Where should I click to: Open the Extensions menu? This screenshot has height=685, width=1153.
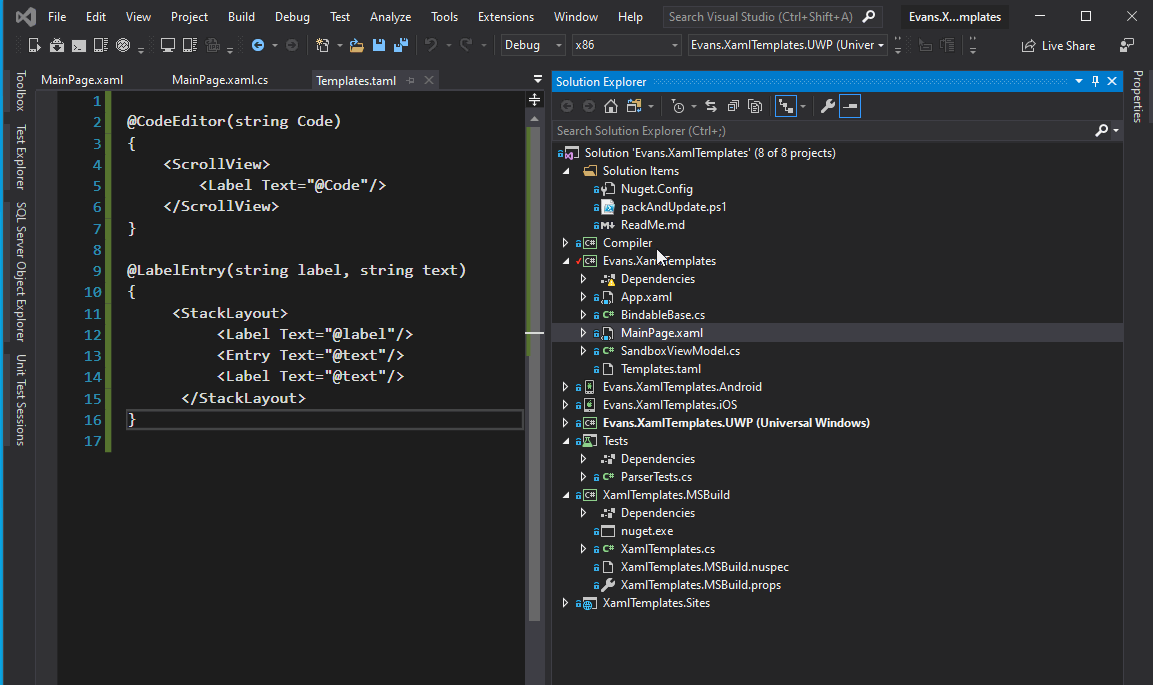click(x=506, y=16)
